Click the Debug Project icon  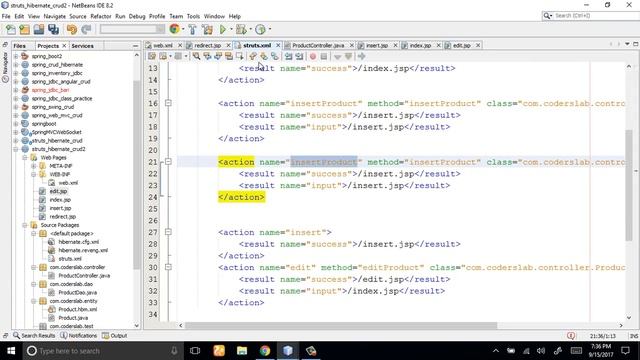(241, 29)
